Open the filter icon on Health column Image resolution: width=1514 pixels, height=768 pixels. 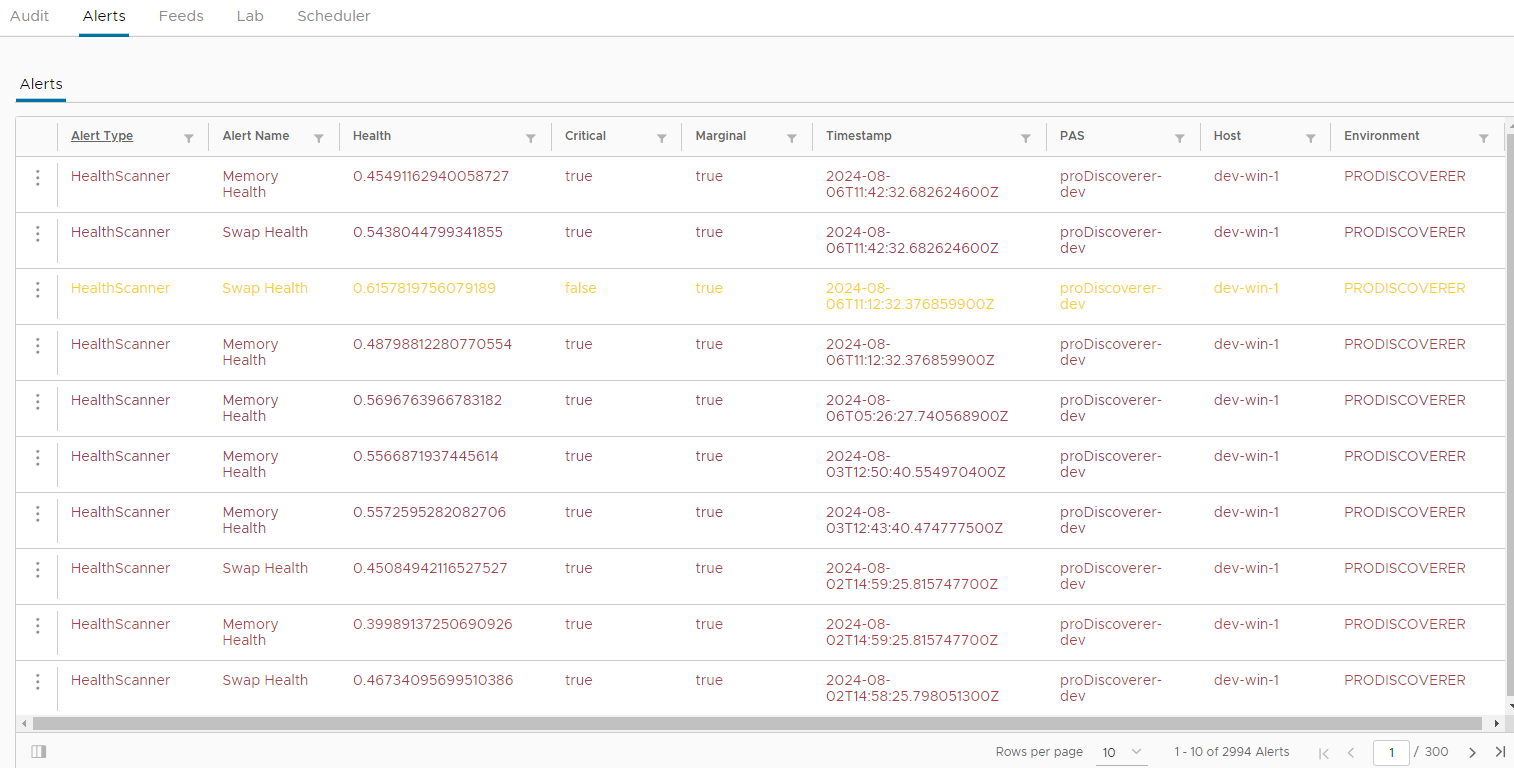tap(531, 137)
